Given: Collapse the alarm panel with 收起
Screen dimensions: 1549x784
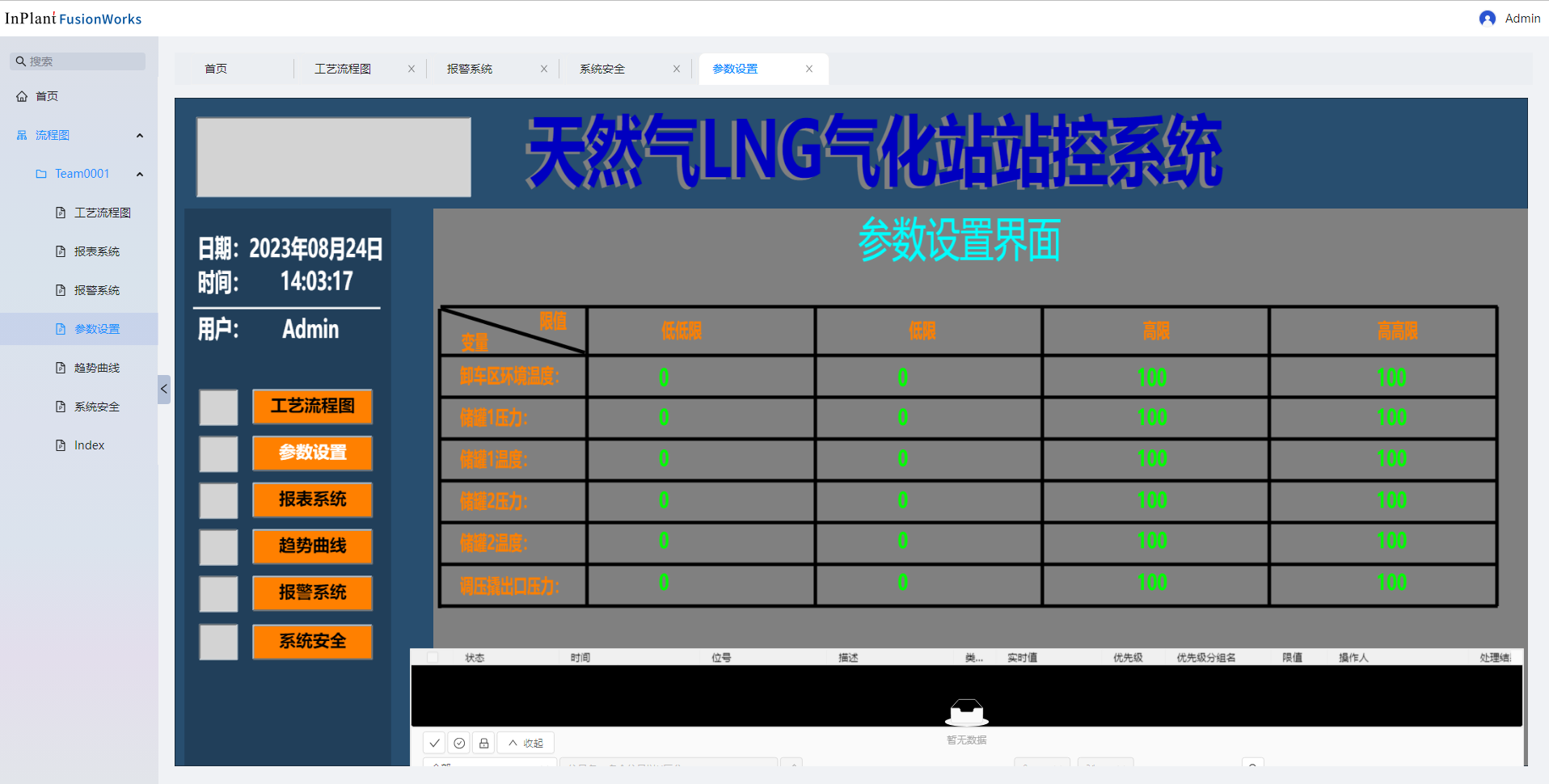Looking at the screenshot, I should (525, 743).
